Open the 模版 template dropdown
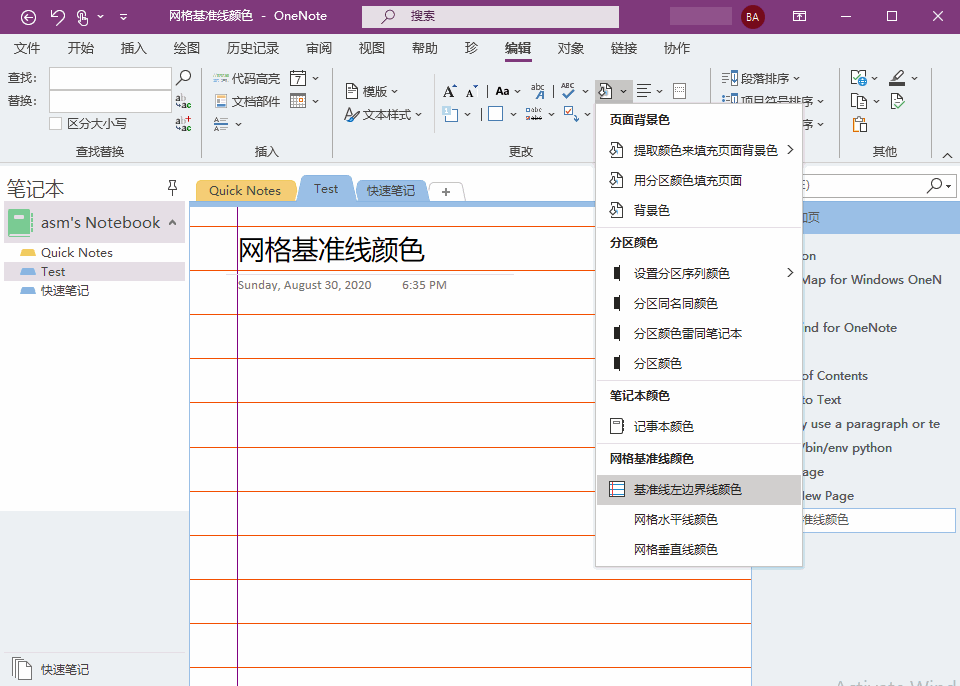The image size is (960, 686). click(372, 91)
